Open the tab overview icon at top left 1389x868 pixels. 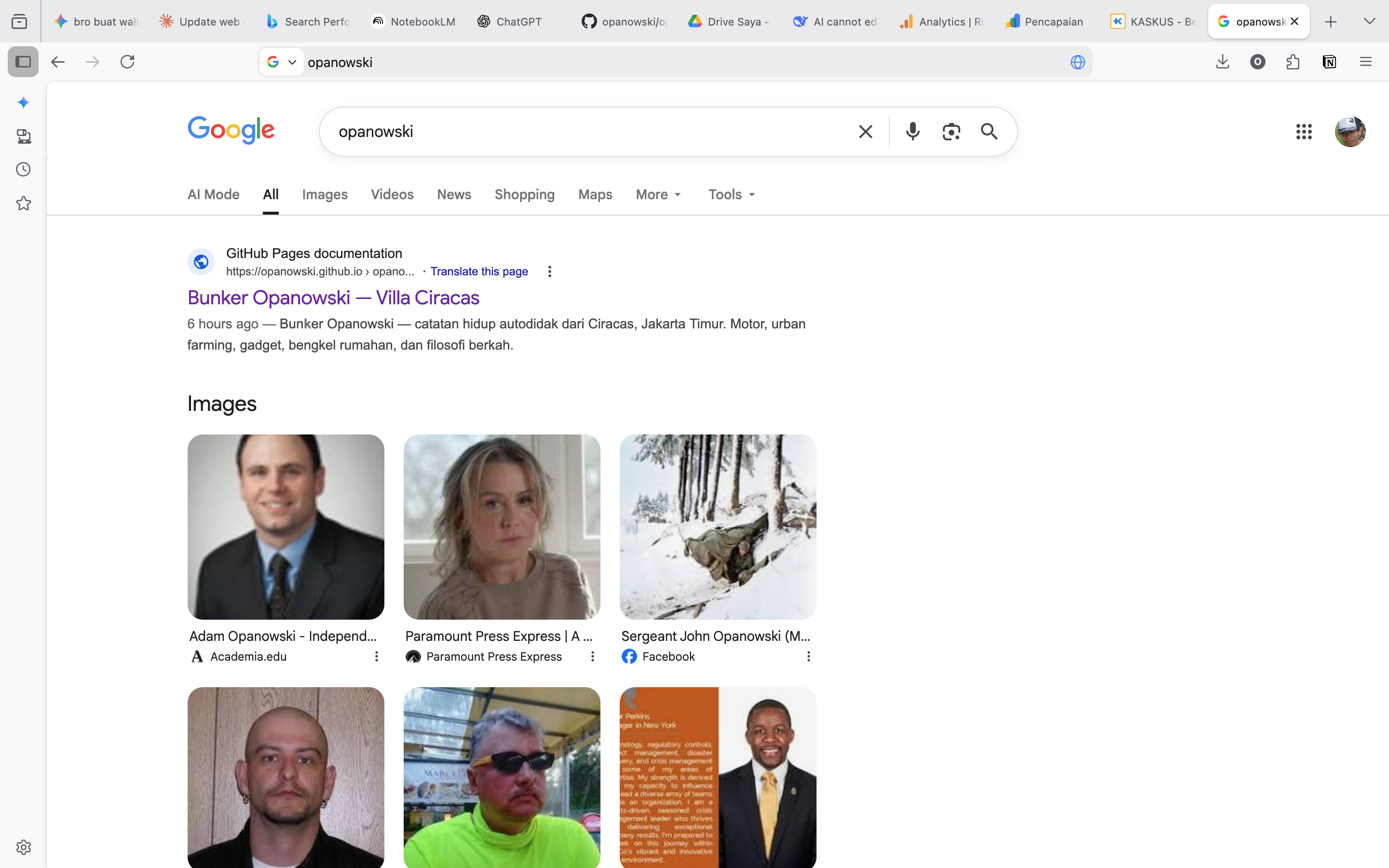(x=19, y=22)
